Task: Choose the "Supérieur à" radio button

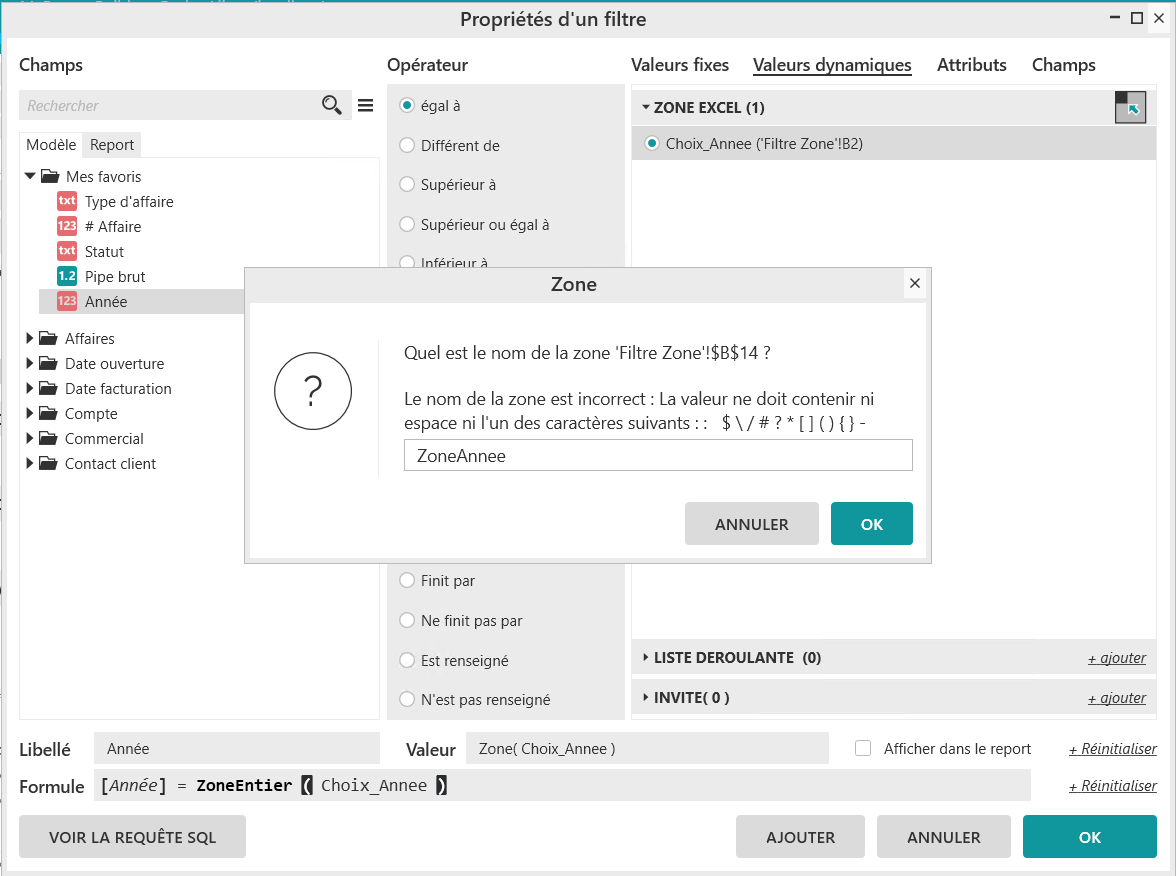Action: click(407, 185)
